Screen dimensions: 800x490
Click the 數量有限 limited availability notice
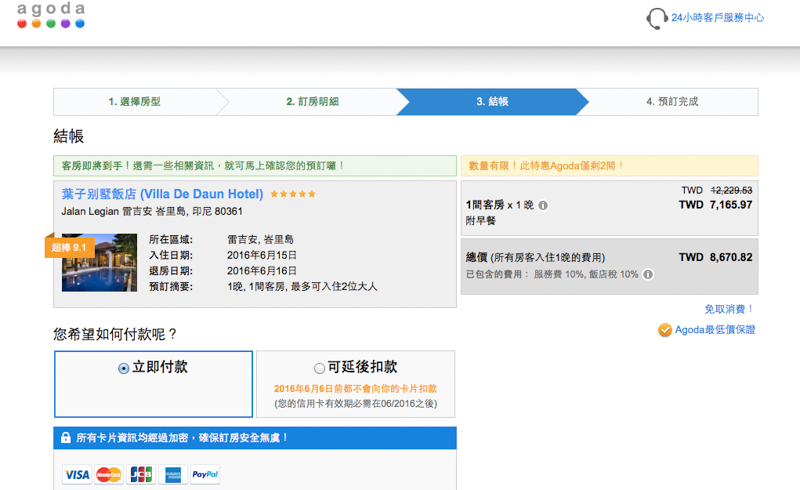coord(609,166)
